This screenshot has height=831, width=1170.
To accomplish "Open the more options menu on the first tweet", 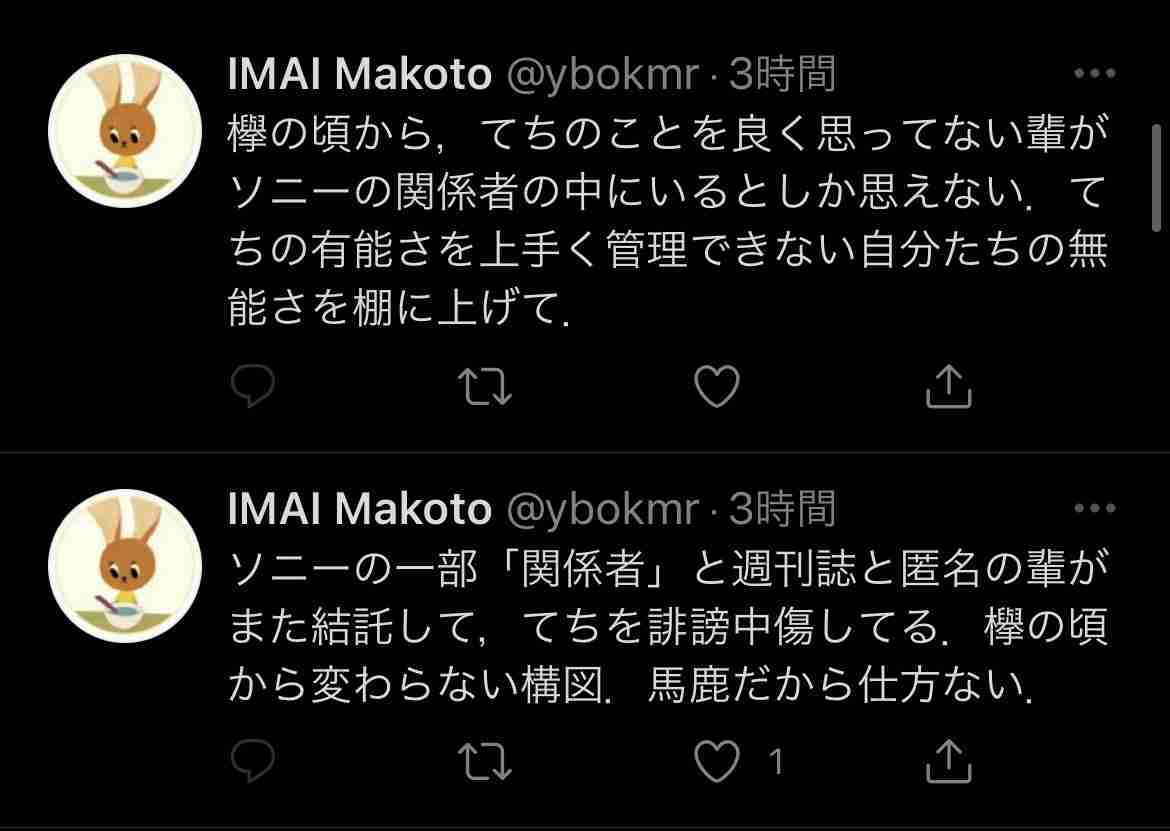I will click(x=1095, y=73).
